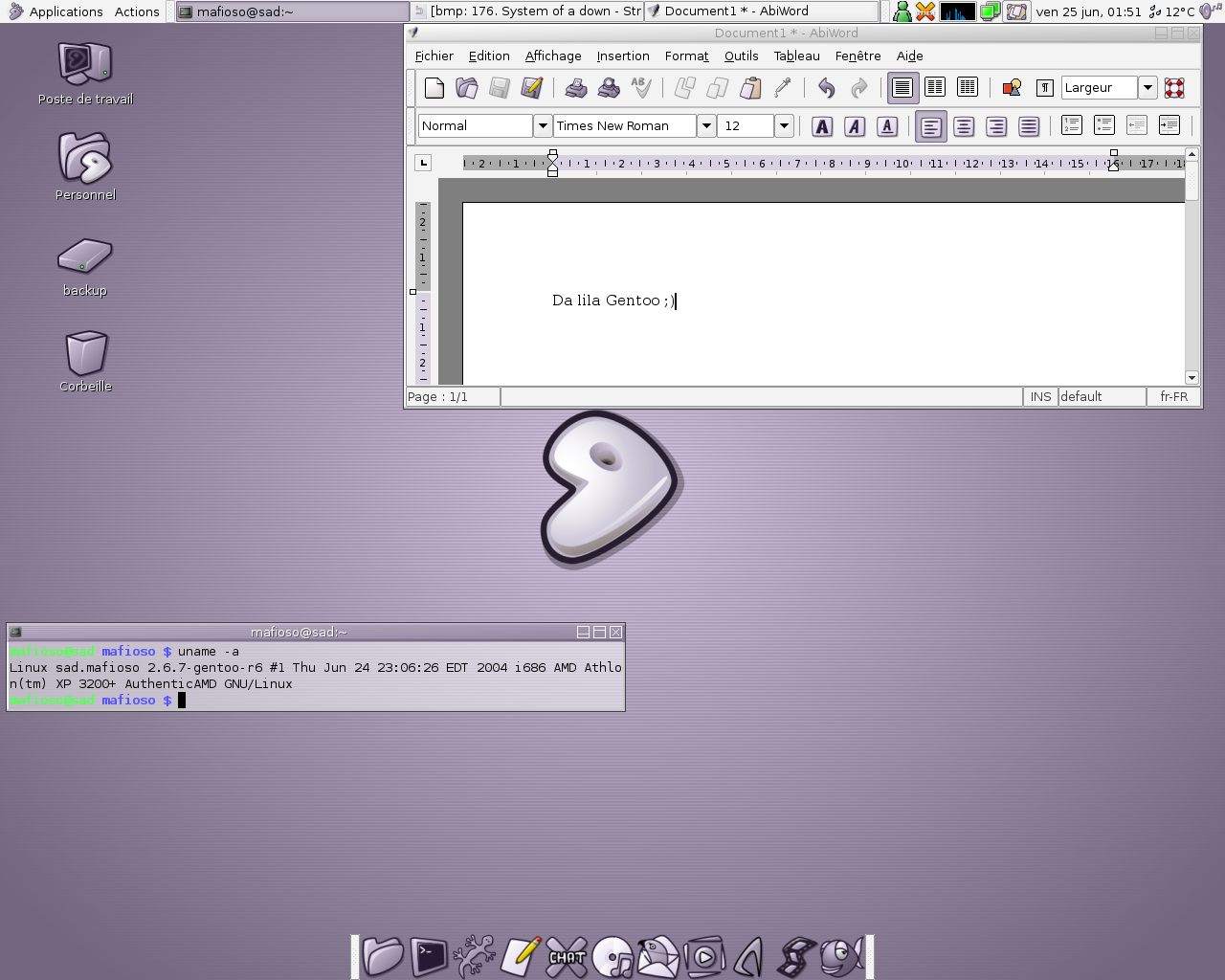Open print preview in AbiWord toolbar
This screenshot has height=980, width=1225.
(609, 88)
